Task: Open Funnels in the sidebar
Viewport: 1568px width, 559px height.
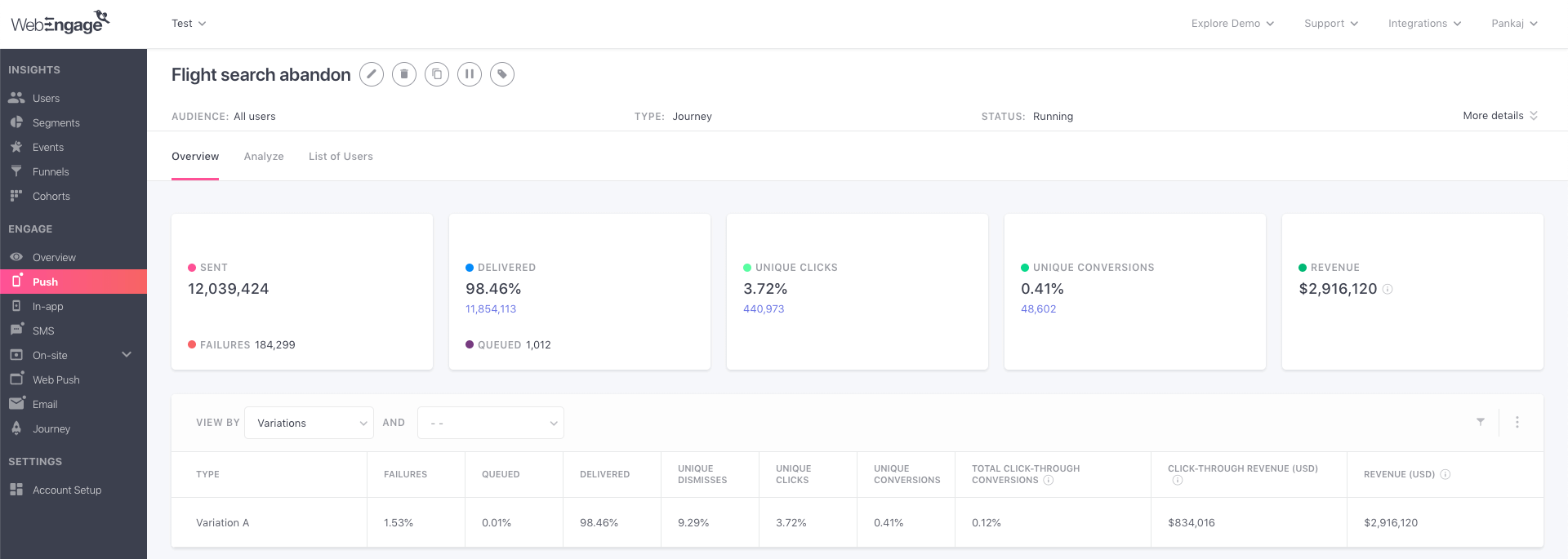Action: 51,171
